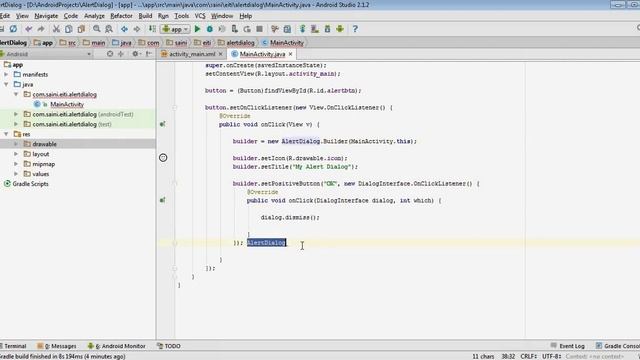Open the View menu
The image size is (640, 360).
point(22,16)
